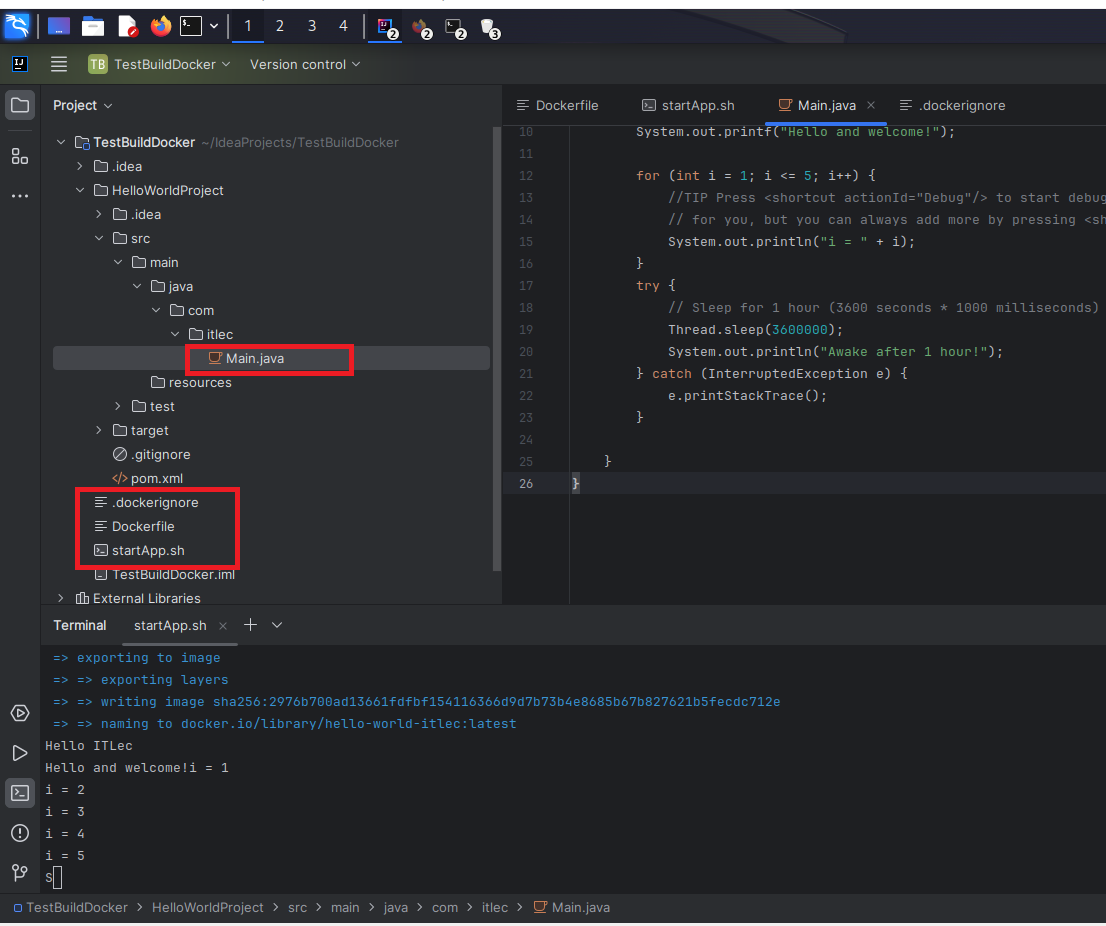The height and width of the screenshot is (926, 1106).
Task: Switch to workspace 4
Action: [x=344, y=26]
